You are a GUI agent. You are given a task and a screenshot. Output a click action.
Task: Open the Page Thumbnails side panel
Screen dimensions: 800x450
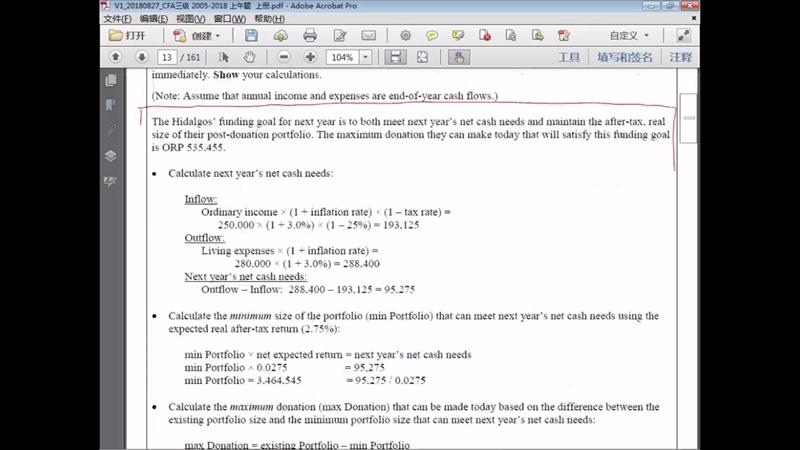(110, 80)
